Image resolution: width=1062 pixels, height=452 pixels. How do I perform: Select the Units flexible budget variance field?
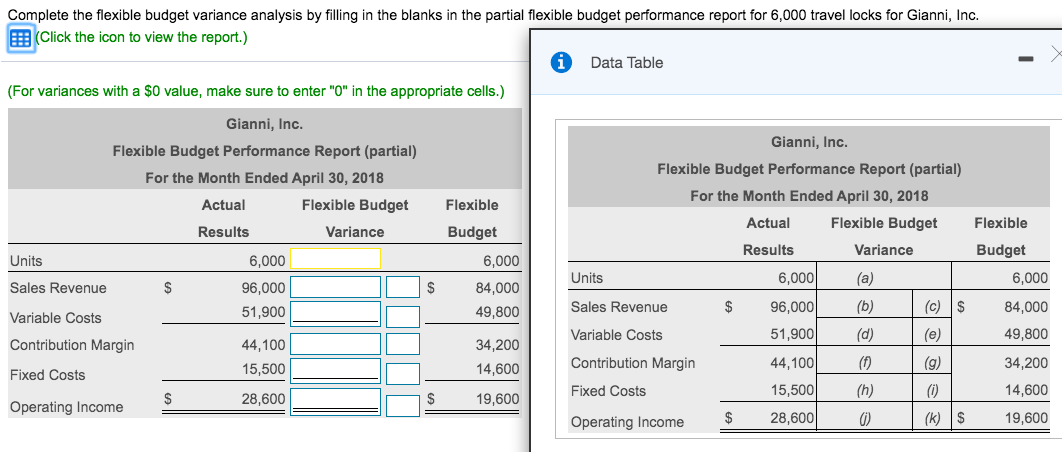335,258
